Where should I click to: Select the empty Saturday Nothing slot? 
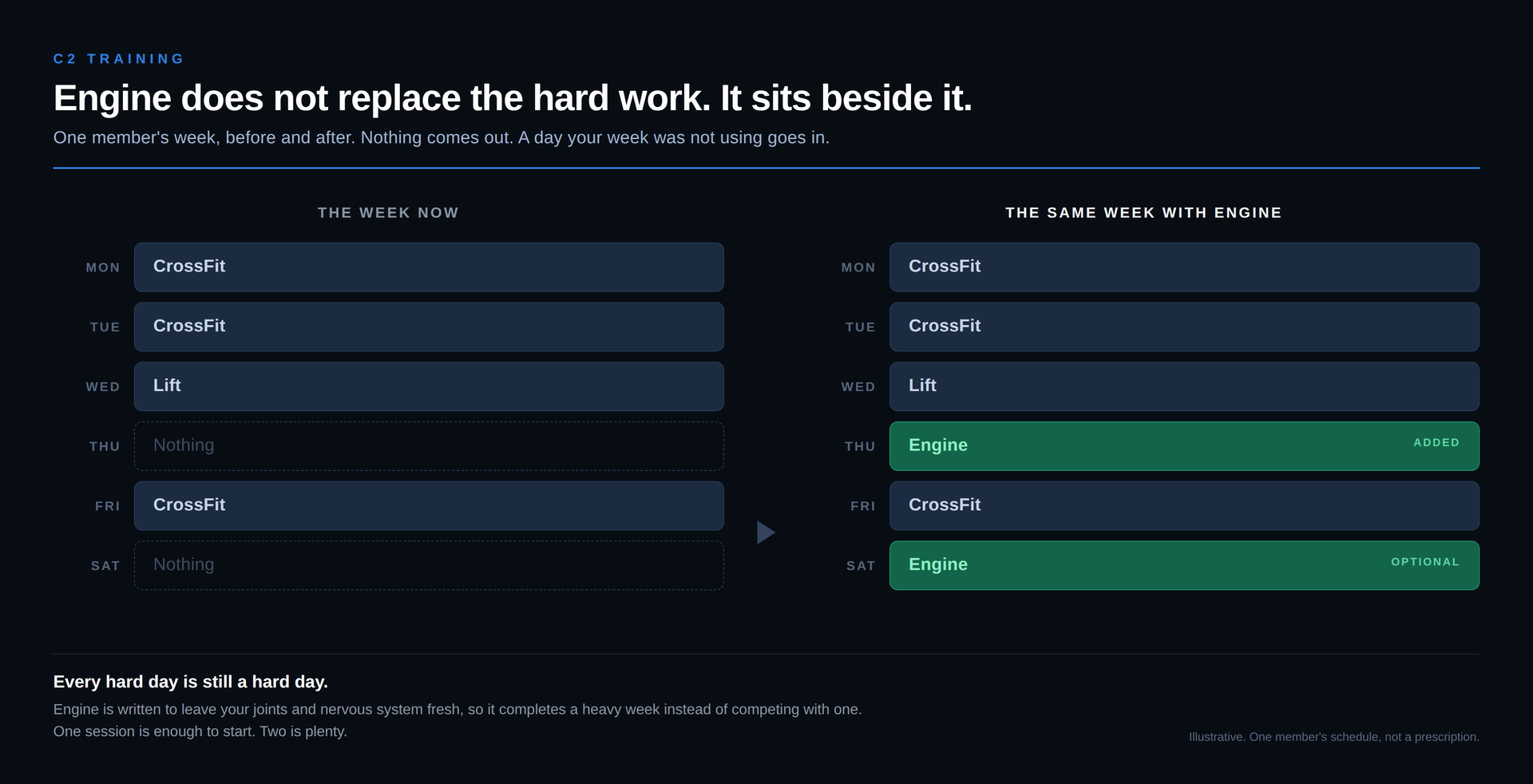(x=429, y=565)
